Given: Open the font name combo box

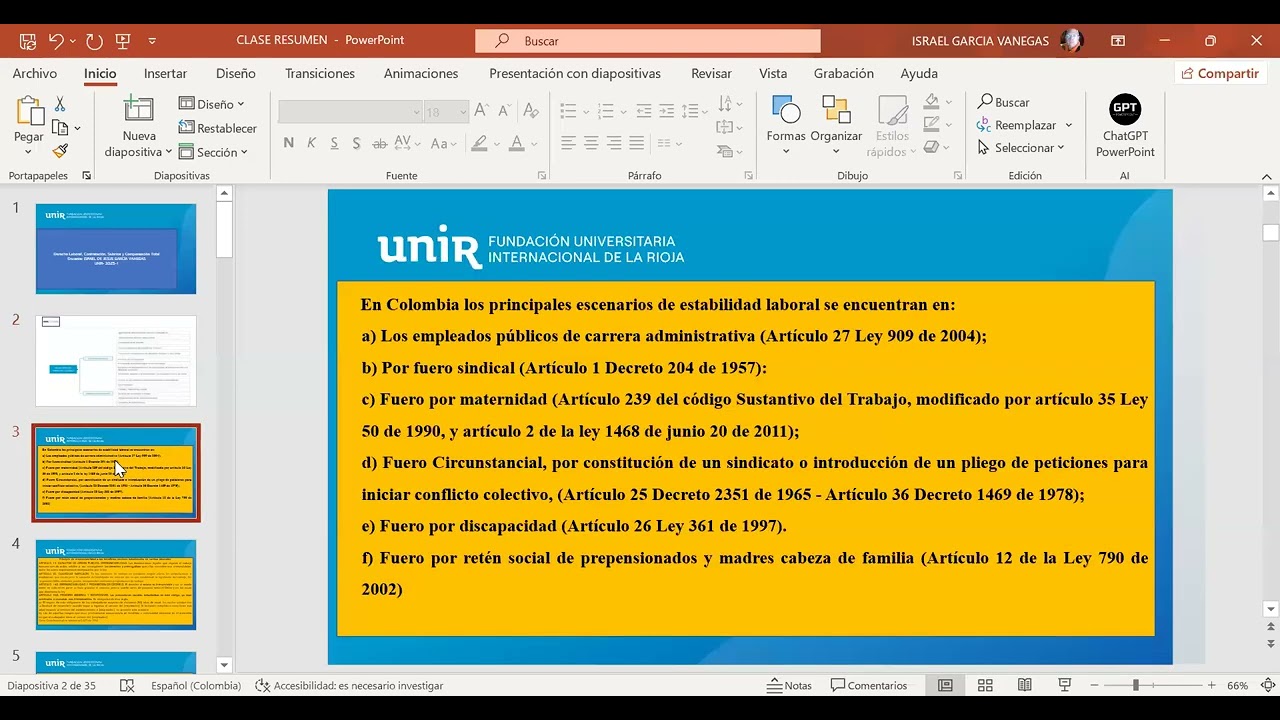Looking at the screenshot, I should pyautogui.click(x=350, y=112).
